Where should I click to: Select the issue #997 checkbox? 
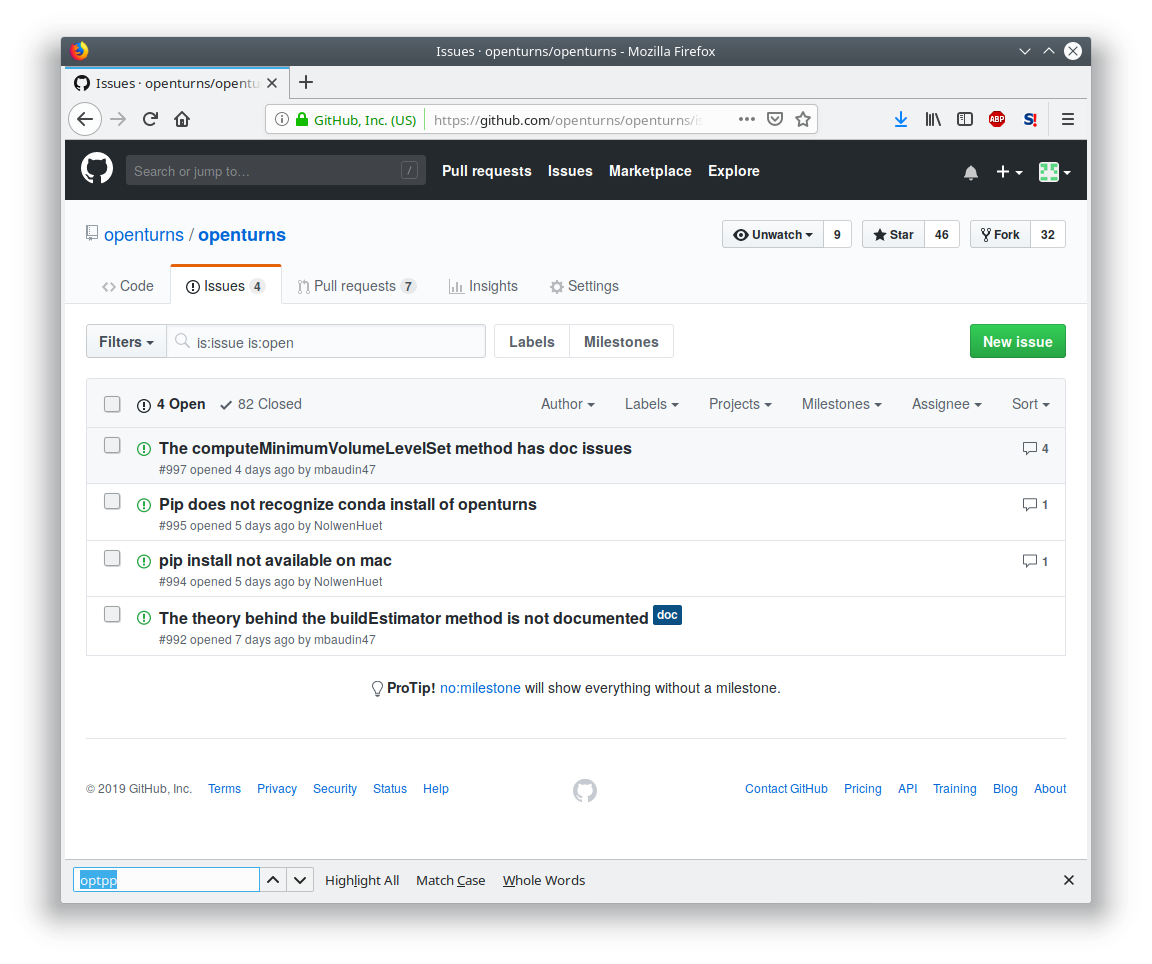click(112, 445)
